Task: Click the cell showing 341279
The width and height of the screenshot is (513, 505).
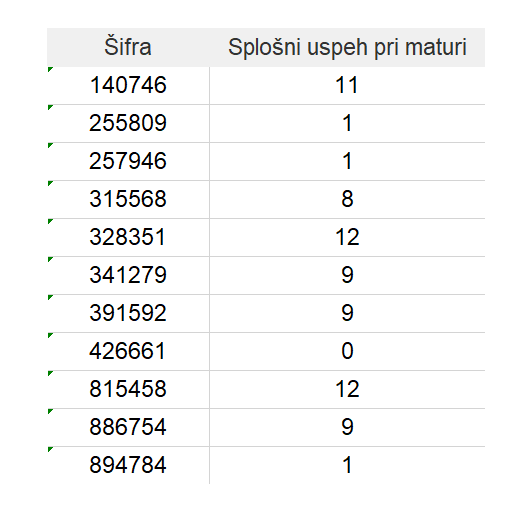Action: [128, 275]
